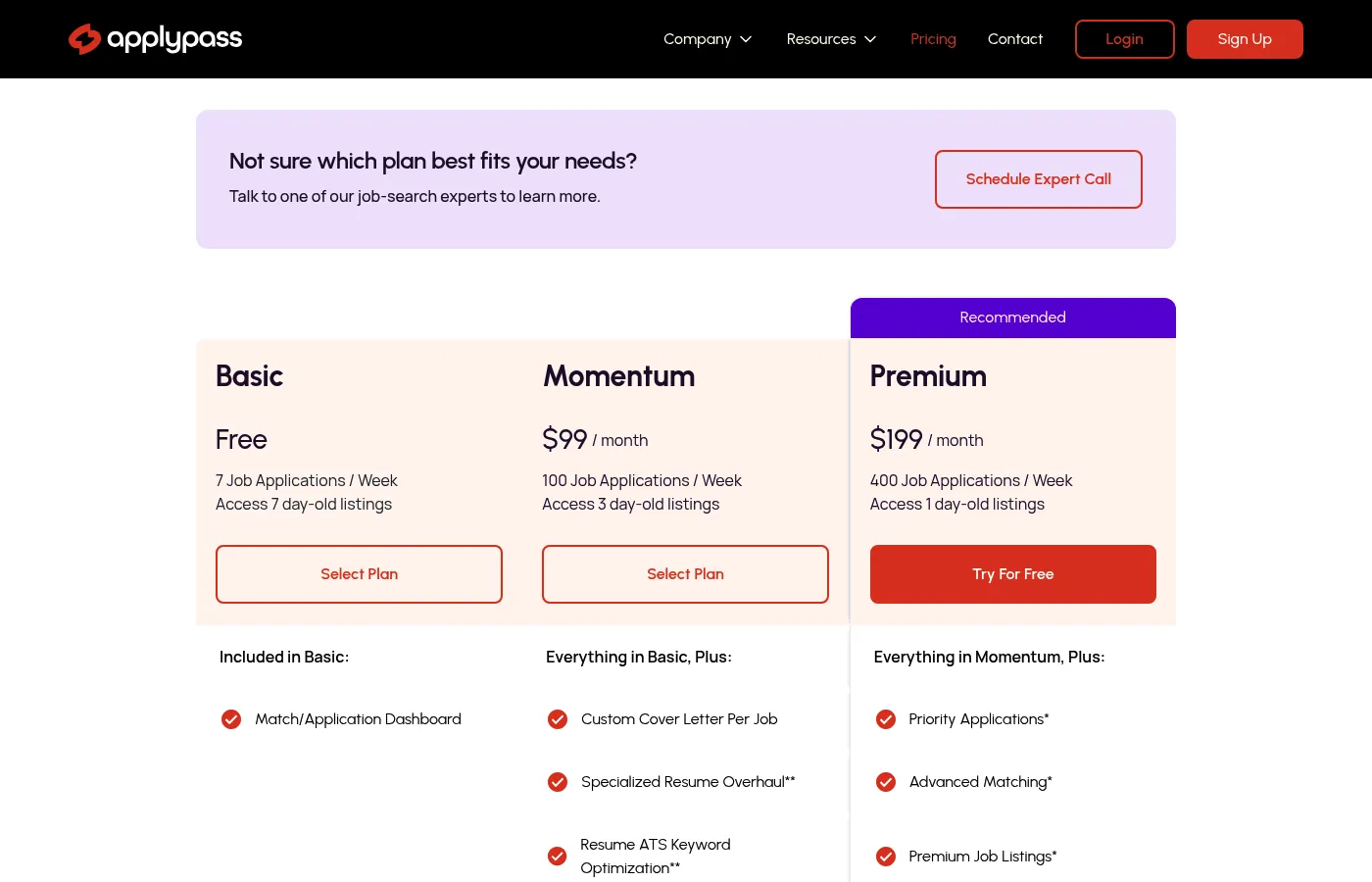This screenshot has height=882, width=1372.
Task: Click the checkmark icon beside Match/Application Dashboard
Action: (x=231, y=719)
